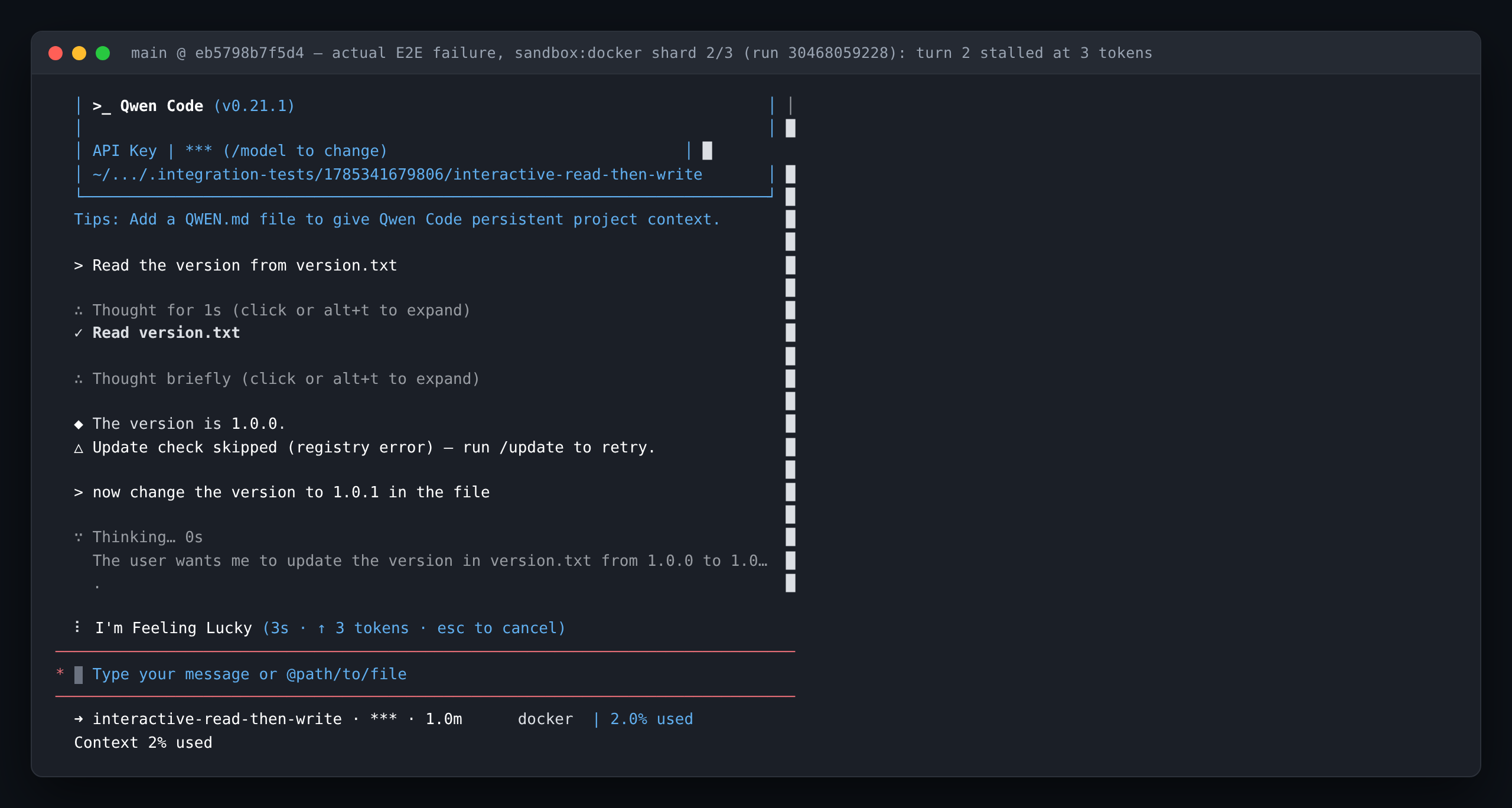
Task: Click the arrow icon before 'interactive-read-then-write' in footer
Action: coord(79,719)
